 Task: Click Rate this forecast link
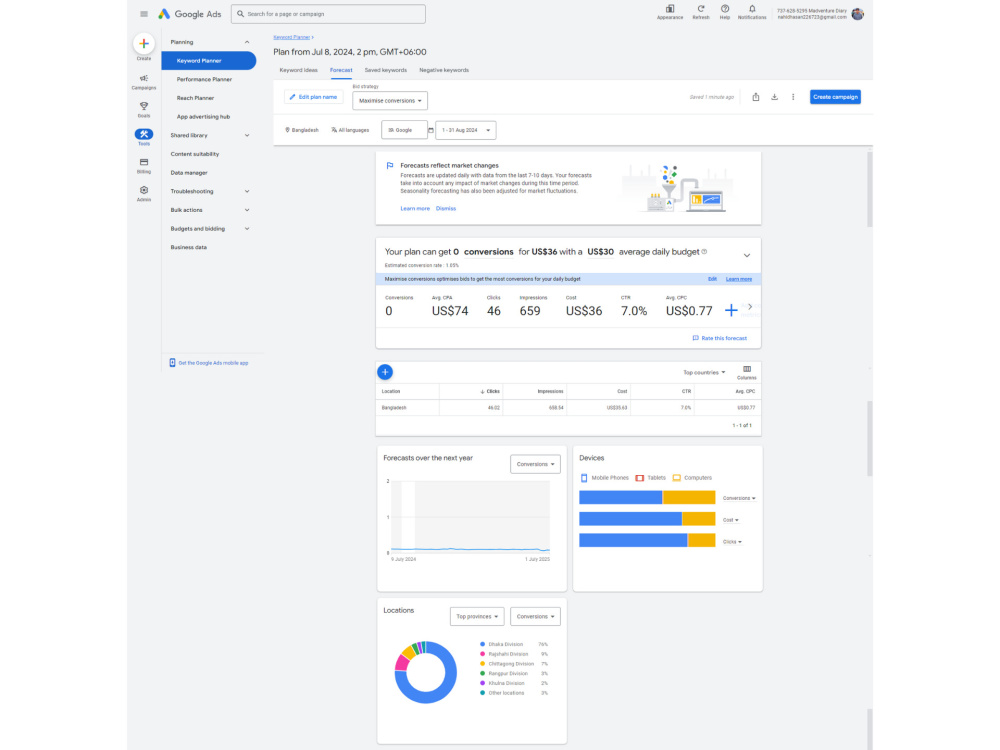(719, 339)
